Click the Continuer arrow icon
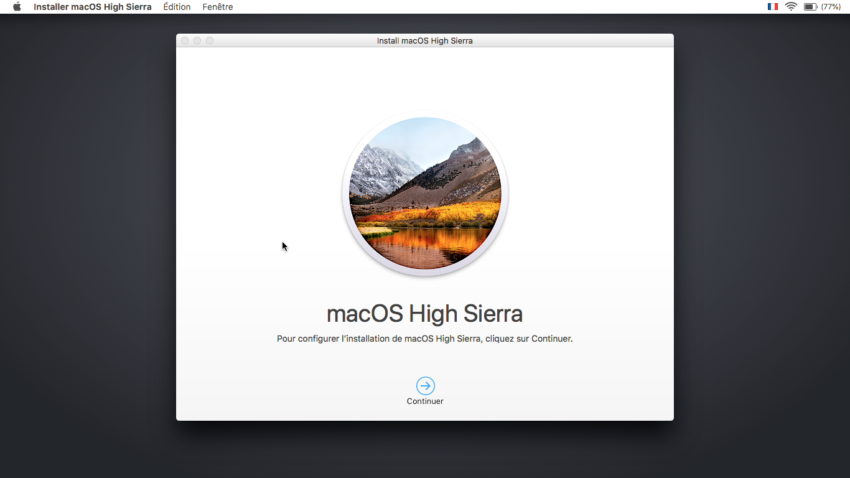The height and width of the screenshot is (478, 850). coord(425,386)
